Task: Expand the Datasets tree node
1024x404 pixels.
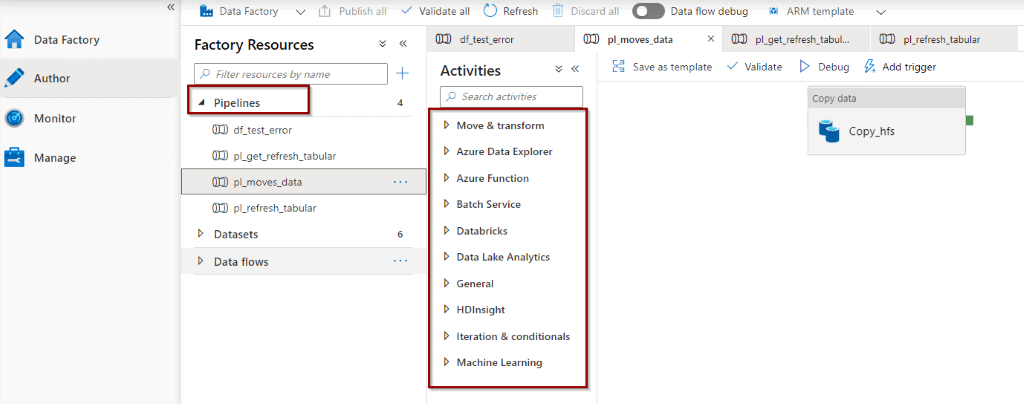Action: tap(201, 234)
